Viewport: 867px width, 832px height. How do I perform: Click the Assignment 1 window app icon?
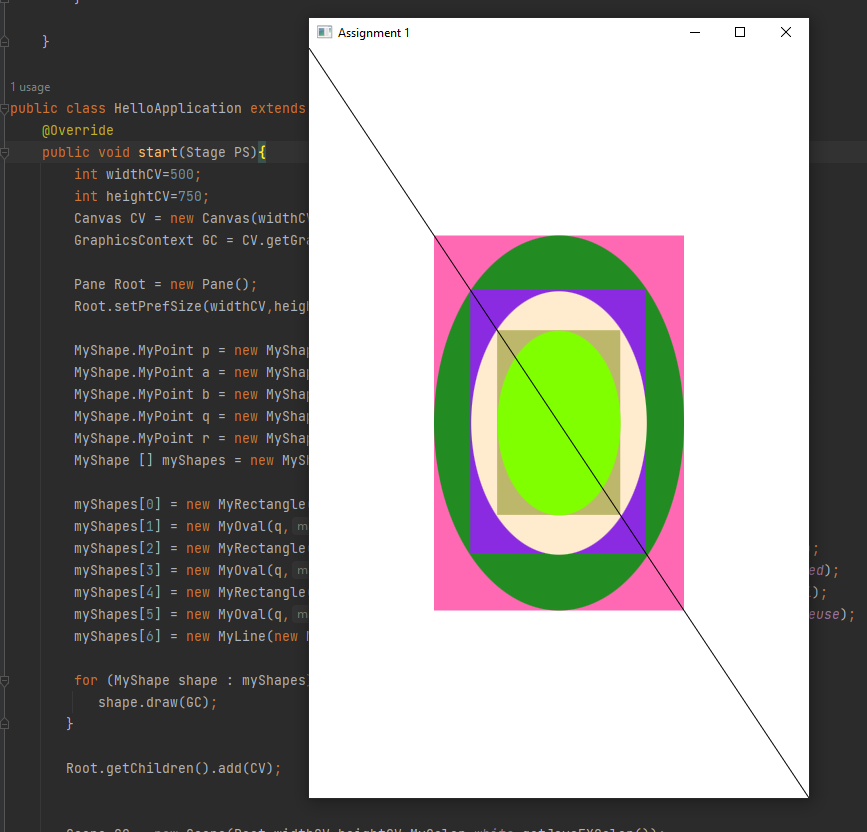point(324,32)
